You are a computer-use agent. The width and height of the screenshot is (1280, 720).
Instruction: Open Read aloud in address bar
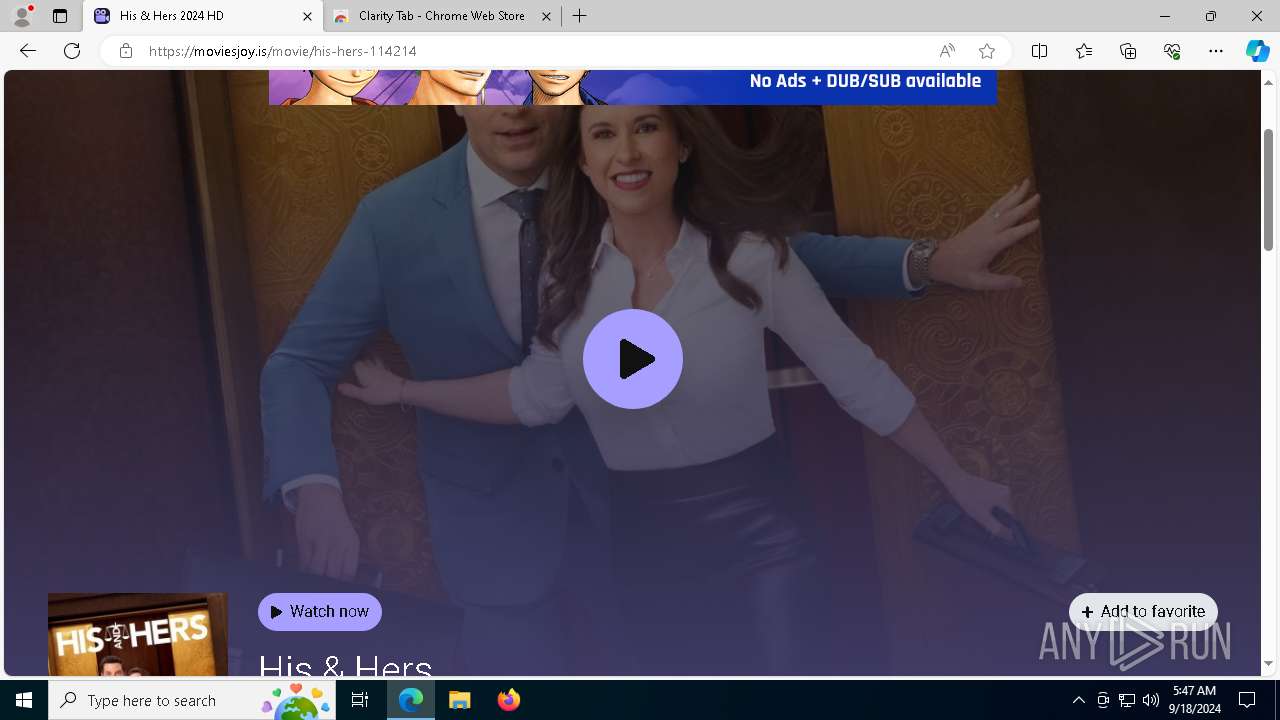tap(947, 51)
